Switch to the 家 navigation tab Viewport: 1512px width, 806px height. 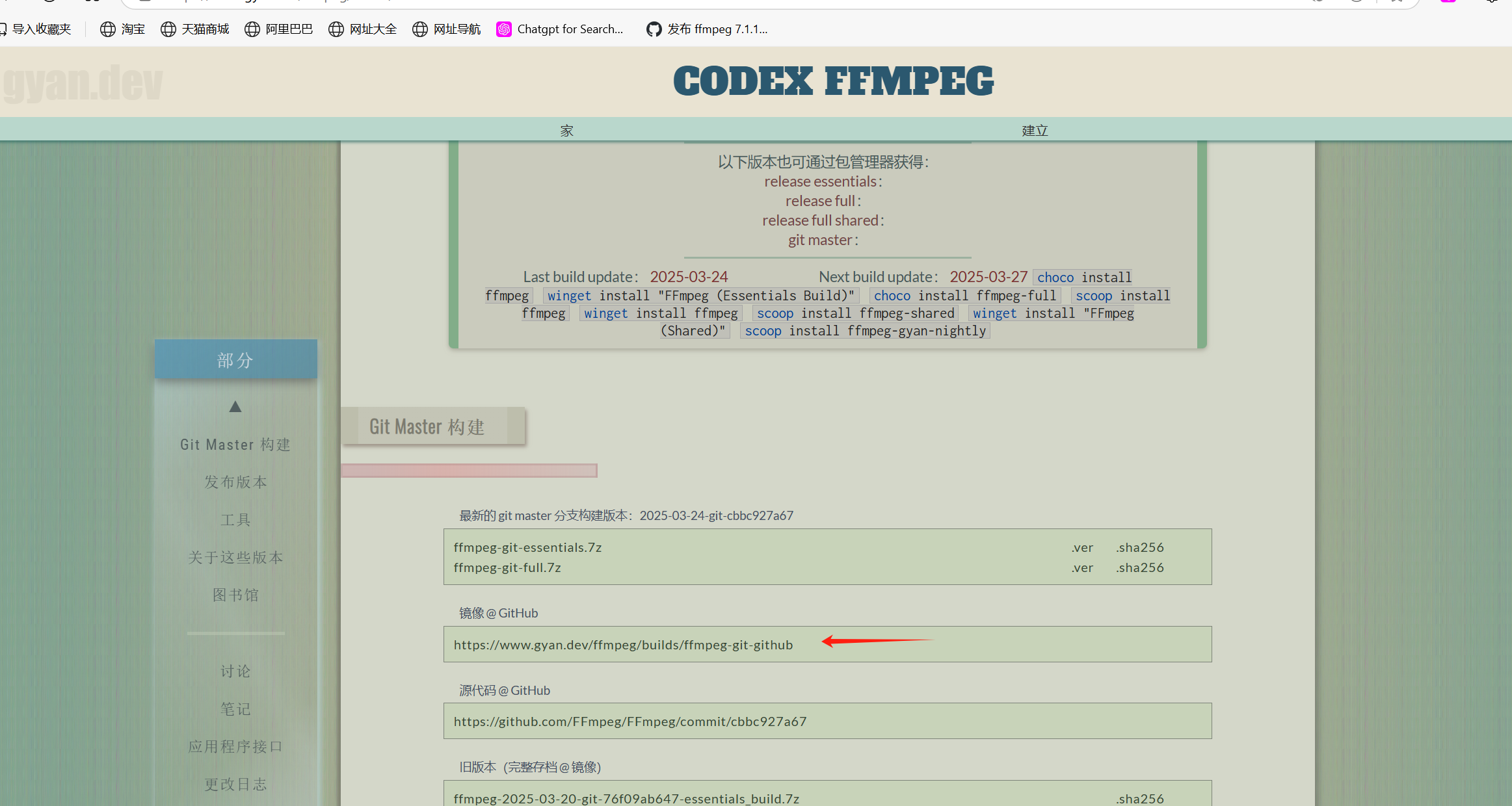[566, 130]
